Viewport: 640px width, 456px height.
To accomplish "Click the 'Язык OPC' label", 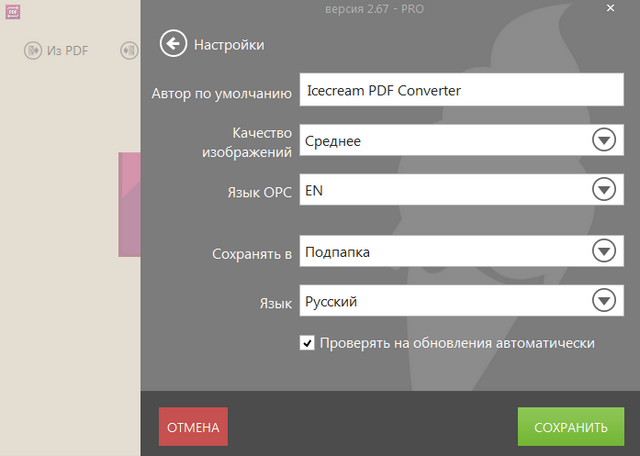I will click(260, 192).
